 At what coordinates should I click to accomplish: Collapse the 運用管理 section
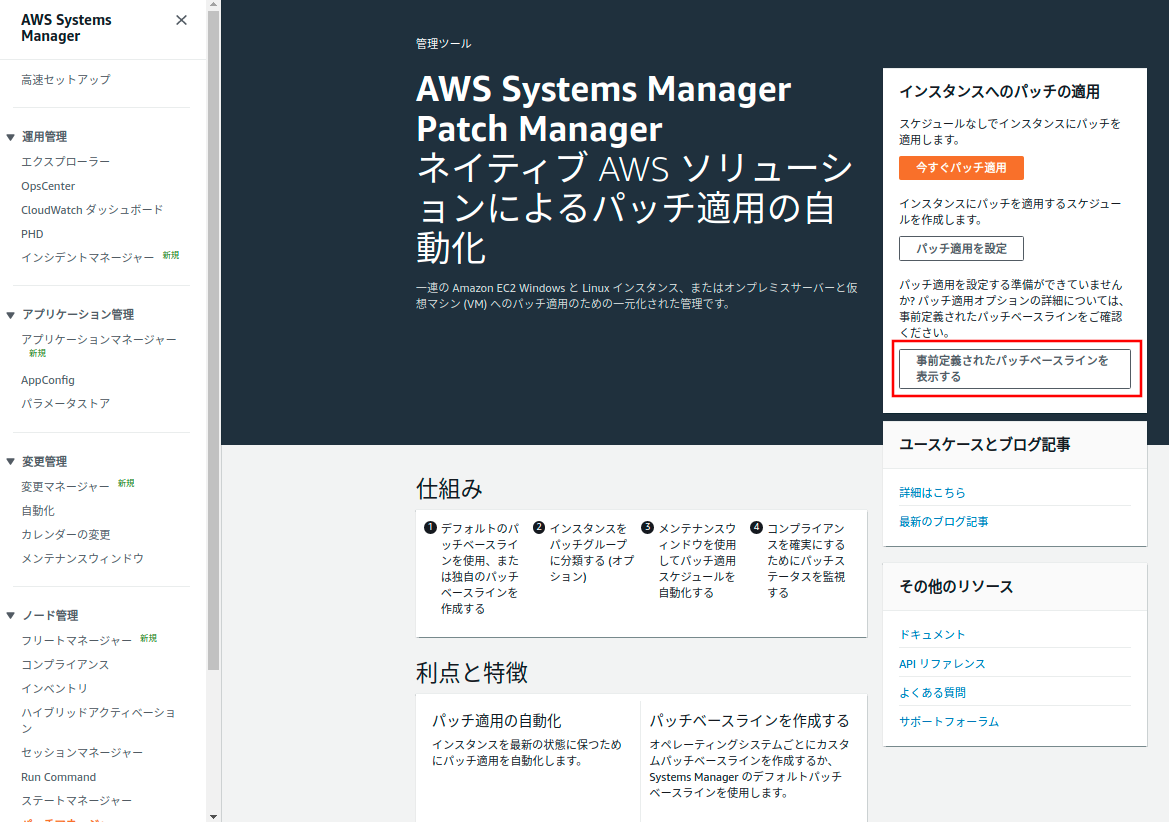coord(11,137)
